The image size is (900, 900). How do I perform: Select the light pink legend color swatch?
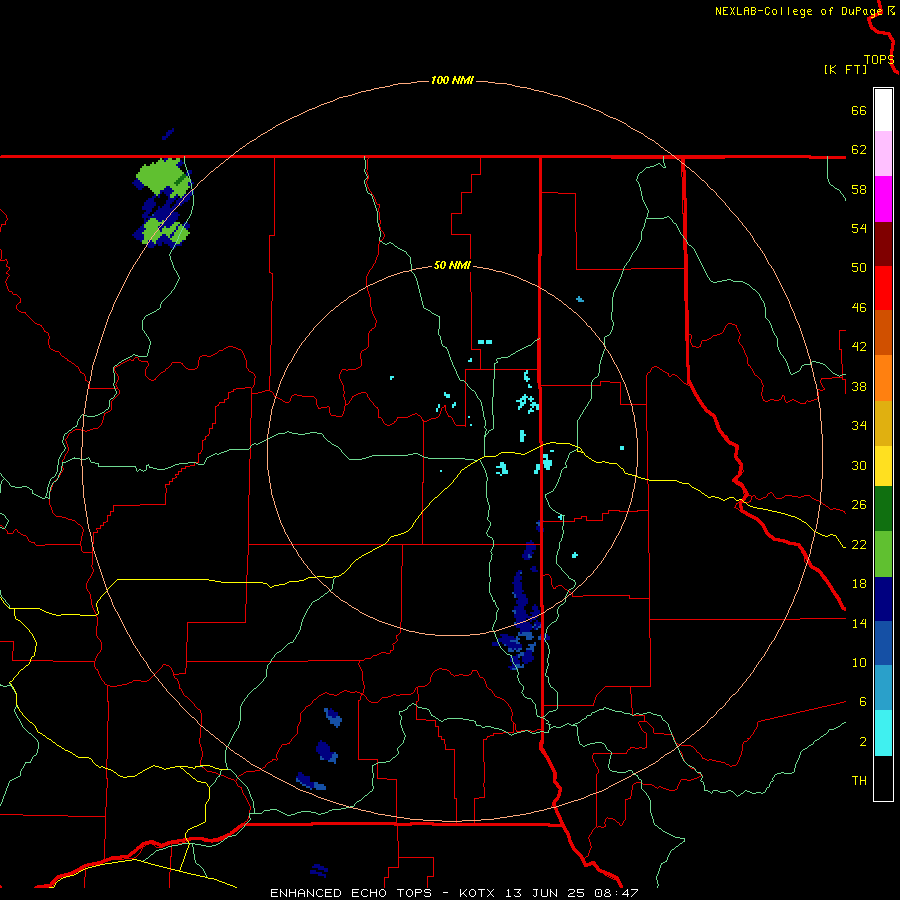tap(883, 154)
